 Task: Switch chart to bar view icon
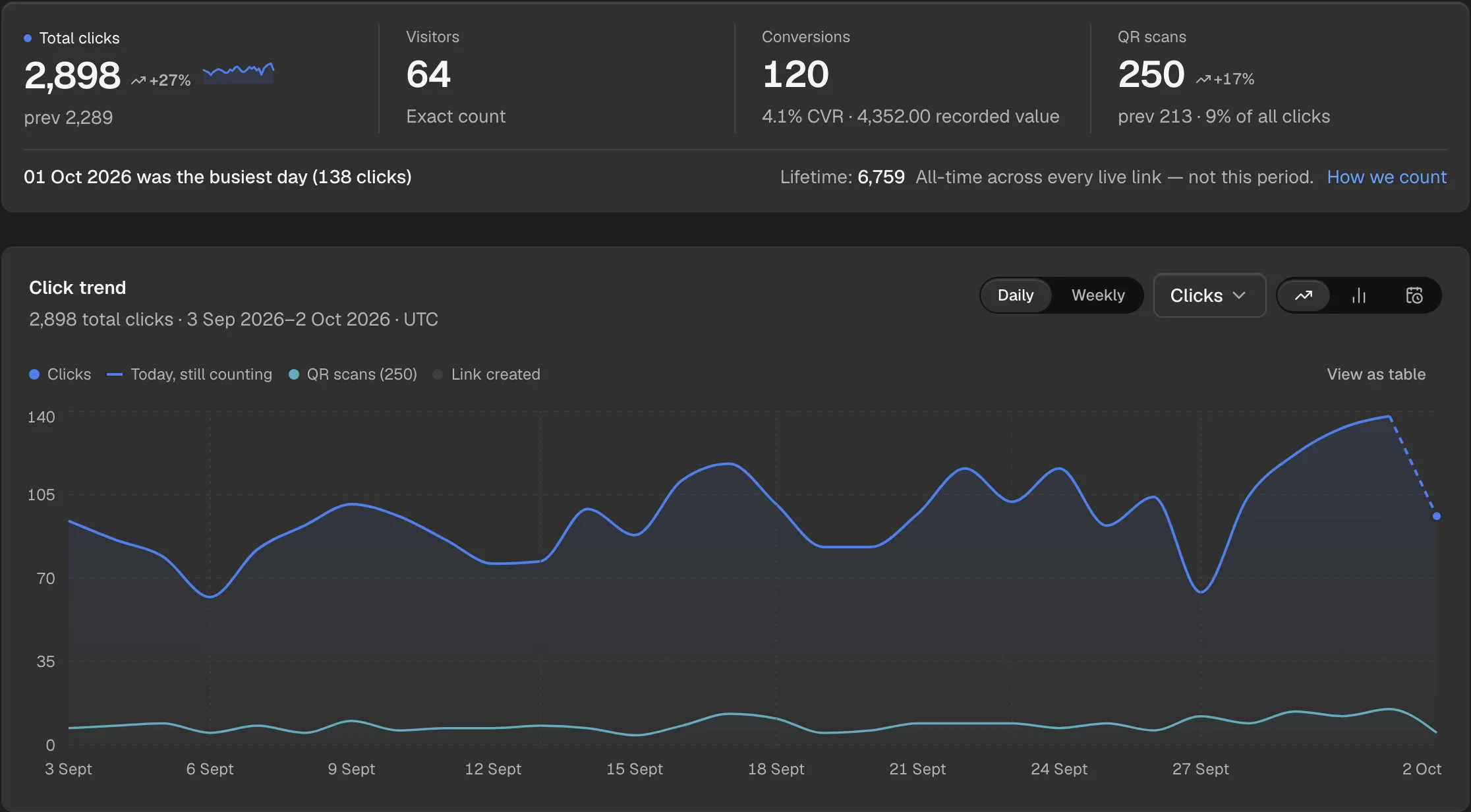point(1359,295)
